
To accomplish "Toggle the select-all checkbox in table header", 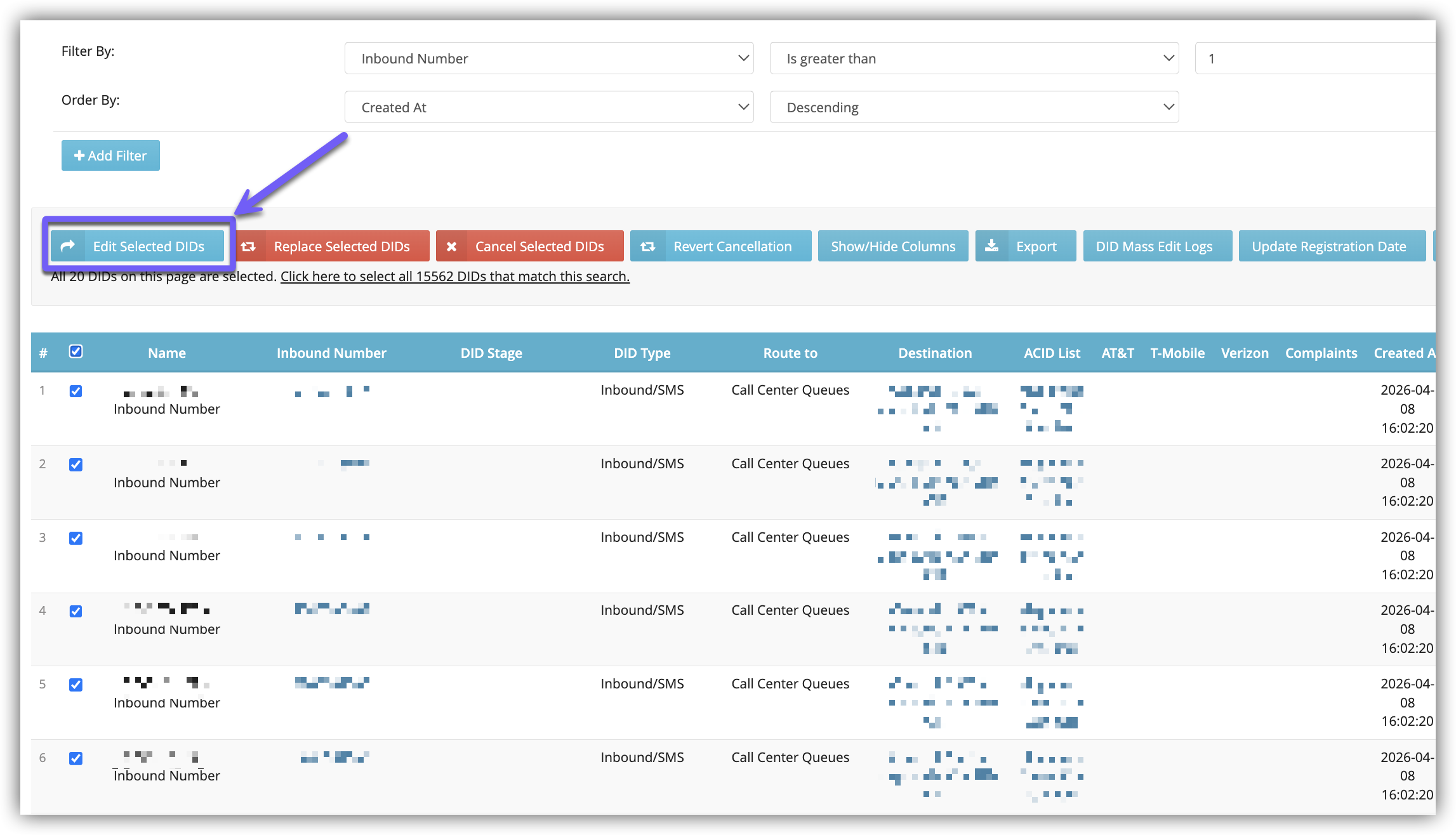I will tap(76, 352).
